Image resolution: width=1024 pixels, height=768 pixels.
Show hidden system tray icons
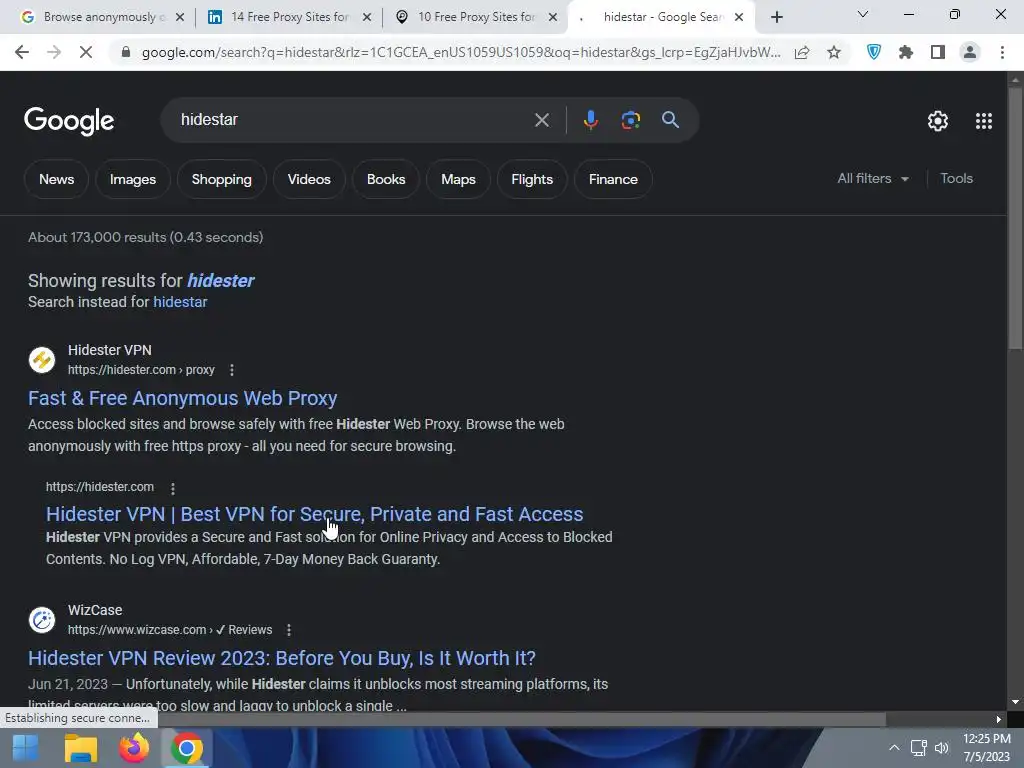tap(894, 748)
